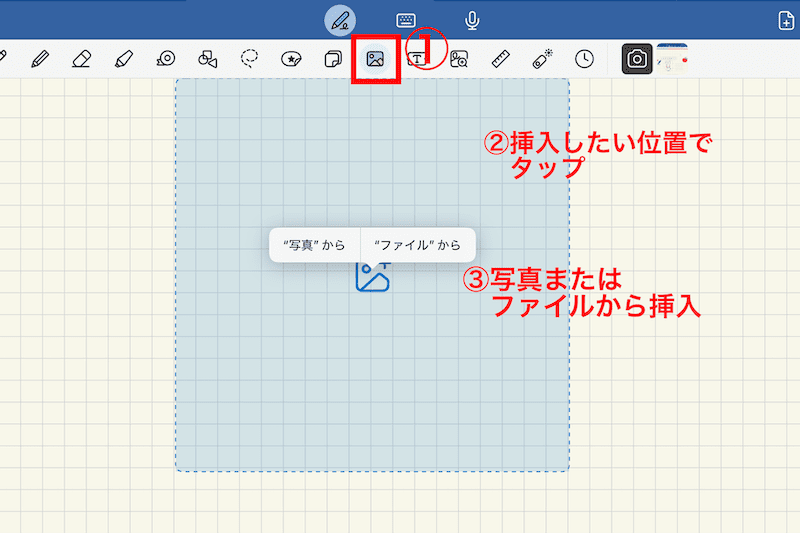Switch to keyboard input mode
The image size is (800, 533).
(x=406, y=20)
